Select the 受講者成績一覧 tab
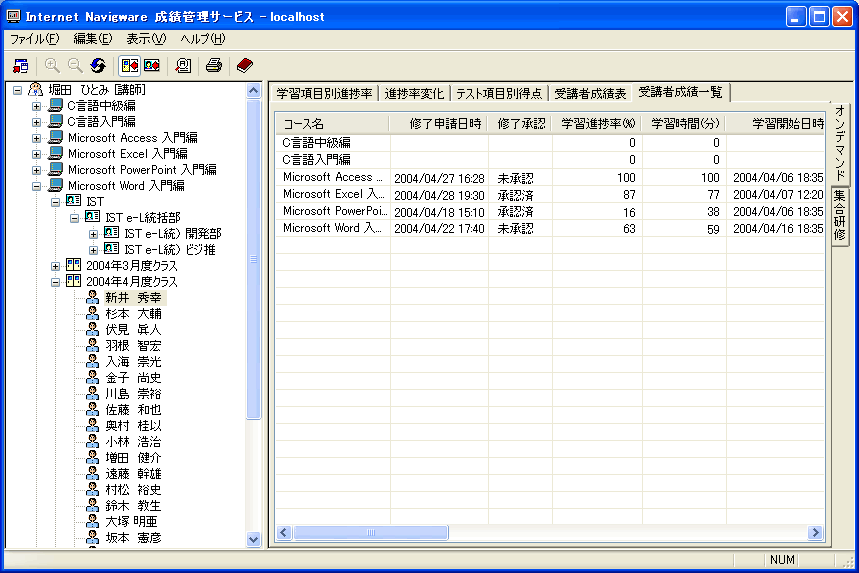 680,92
